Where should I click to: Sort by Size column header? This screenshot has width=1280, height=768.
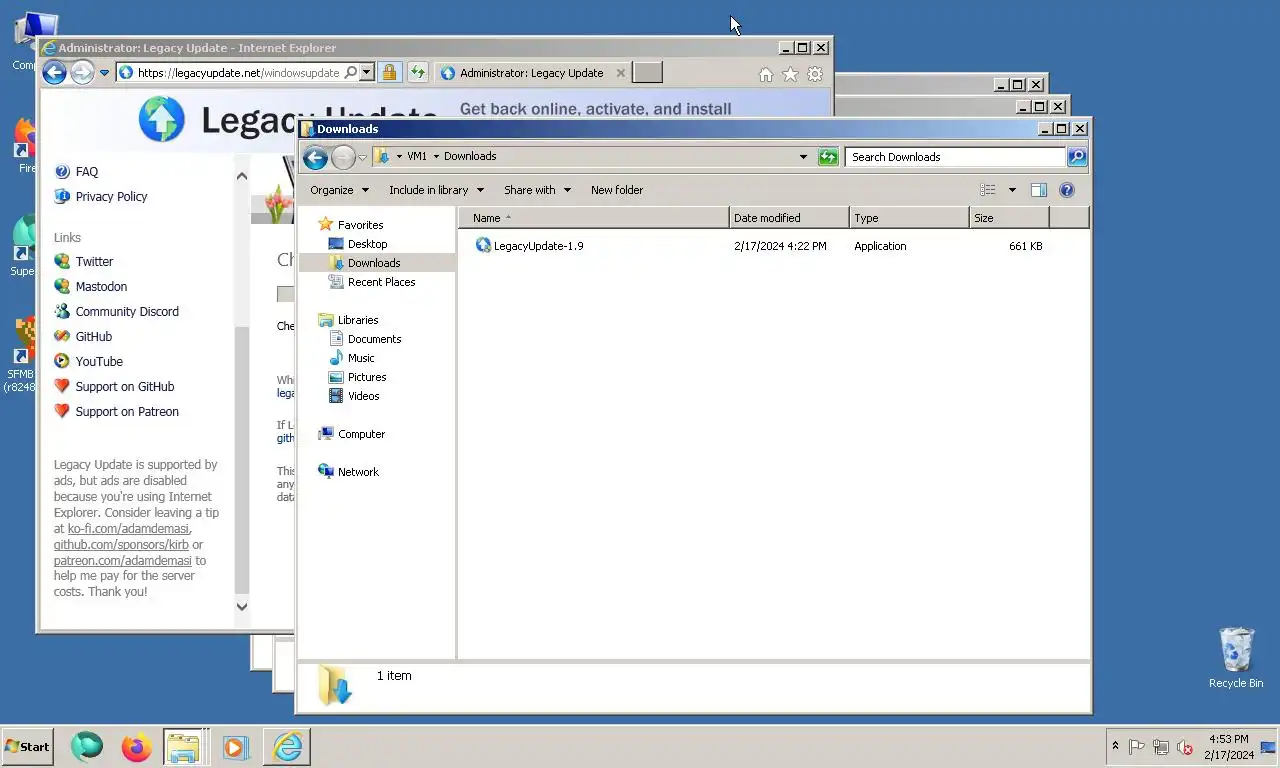click(1009, 218)
